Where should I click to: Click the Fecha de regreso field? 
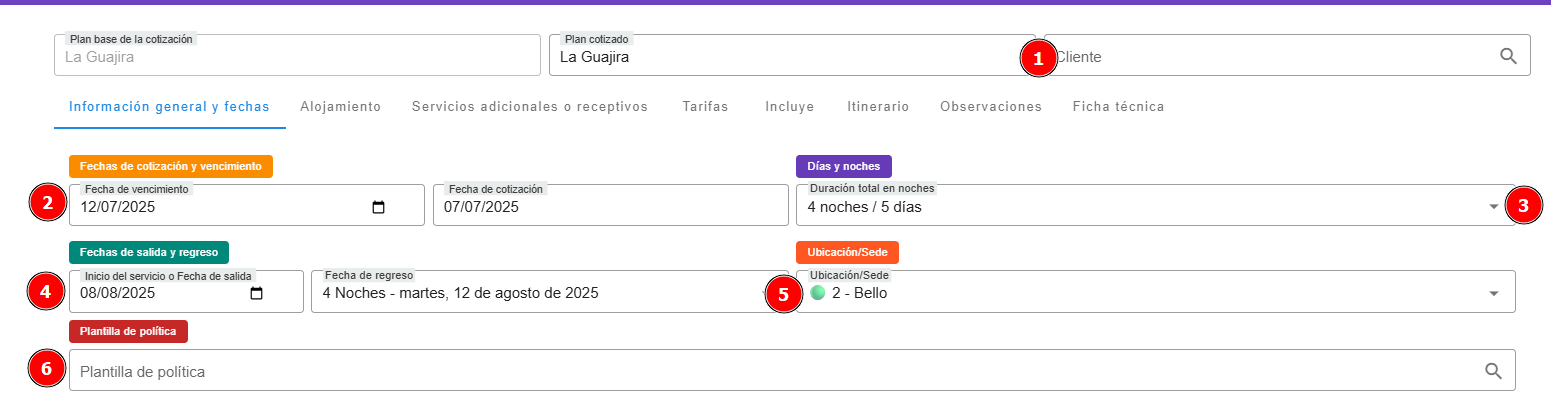(540, 294)
